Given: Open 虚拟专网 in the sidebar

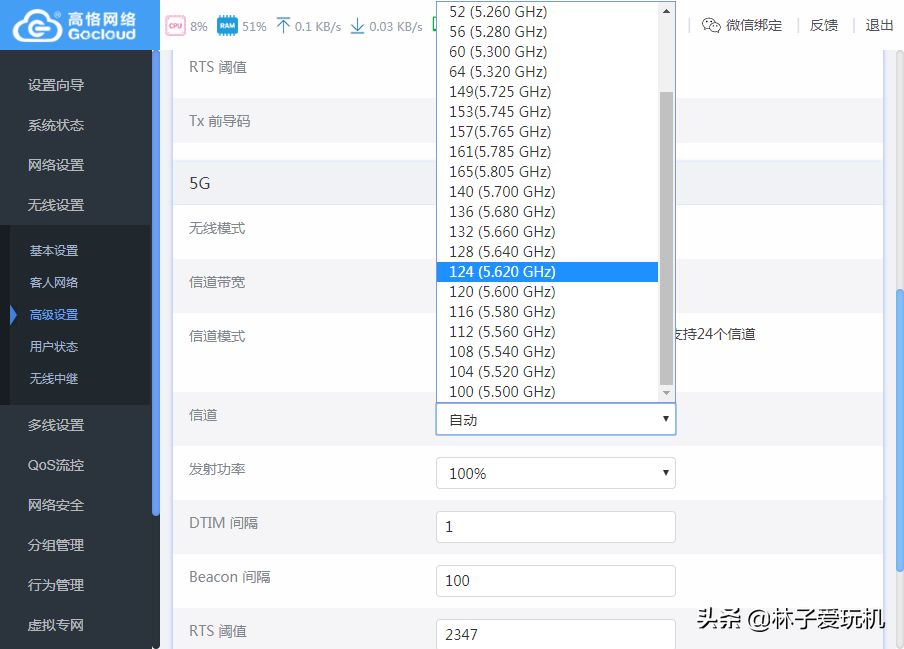Looking at the screenshot, I should pyautogui.click(x=56, y=625).
